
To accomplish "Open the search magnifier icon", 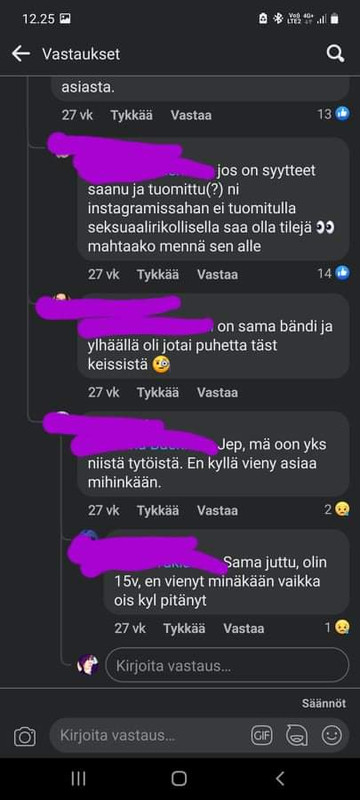I will pyautogui.click(x=335, y=54).
